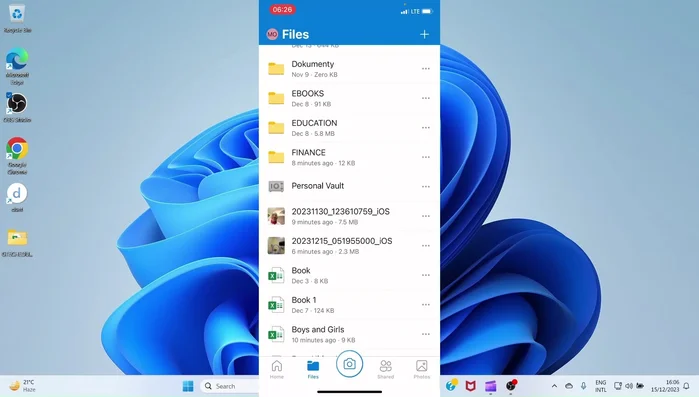Open the EBOOKS folder icon

coord(276,98)
